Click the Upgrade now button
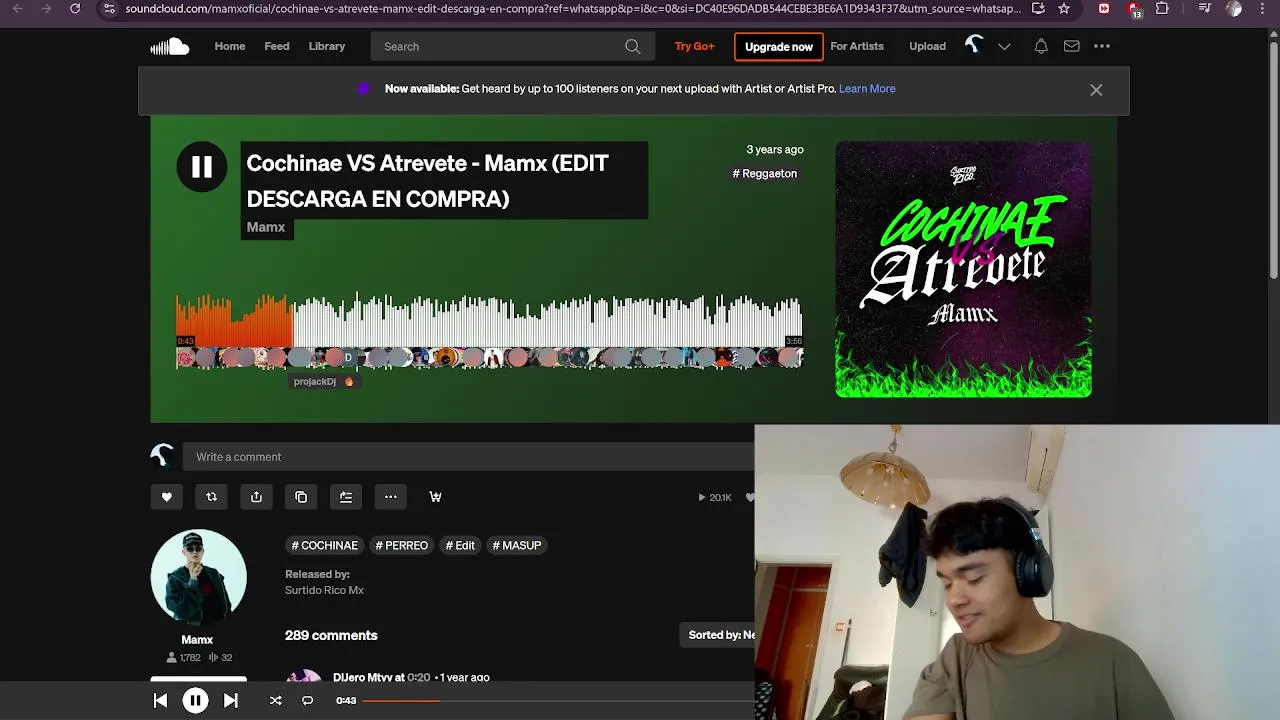This screenshot has height=720, width=1280. point(779,47)
